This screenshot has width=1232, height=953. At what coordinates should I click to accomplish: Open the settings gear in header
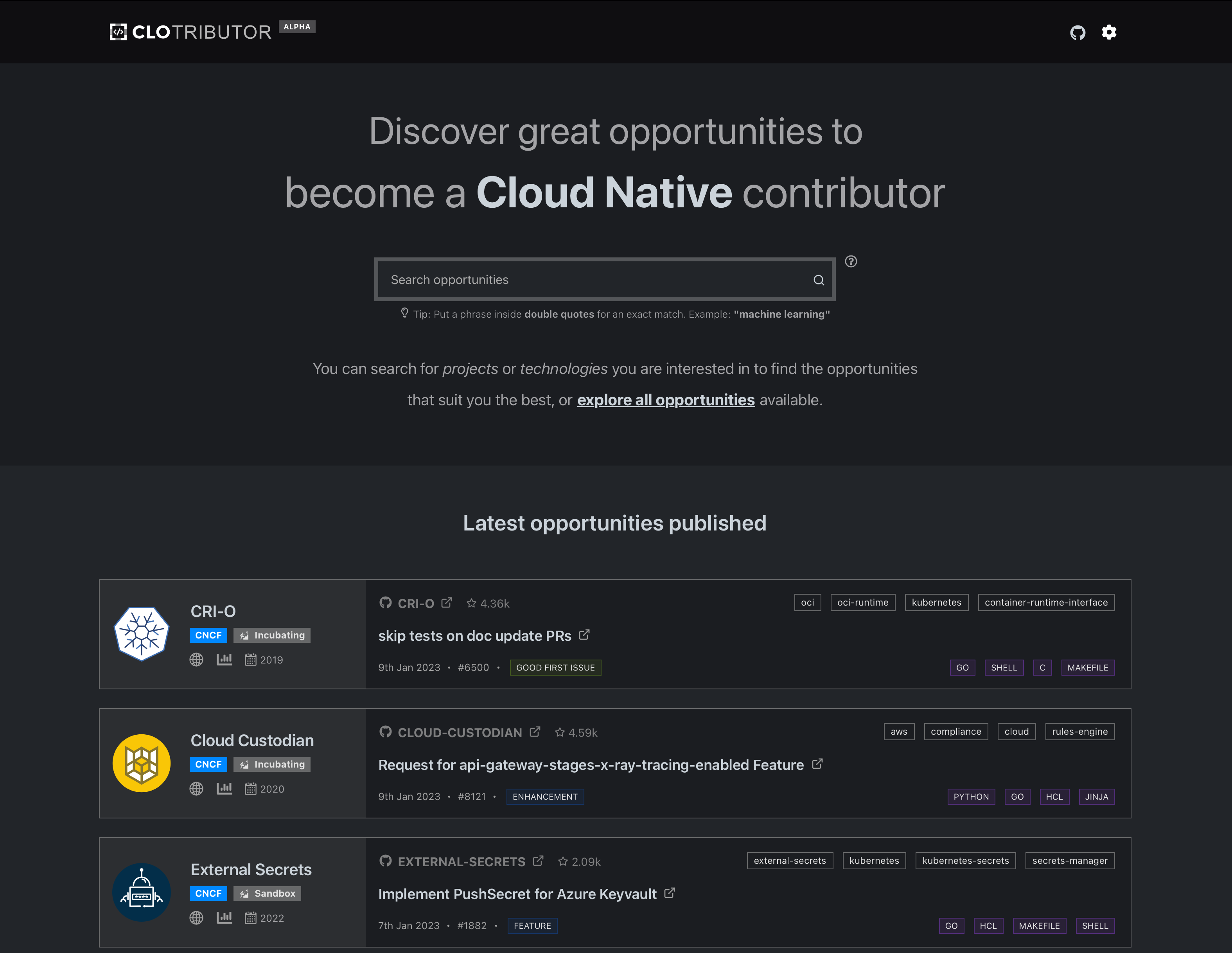click(1109, 32)
